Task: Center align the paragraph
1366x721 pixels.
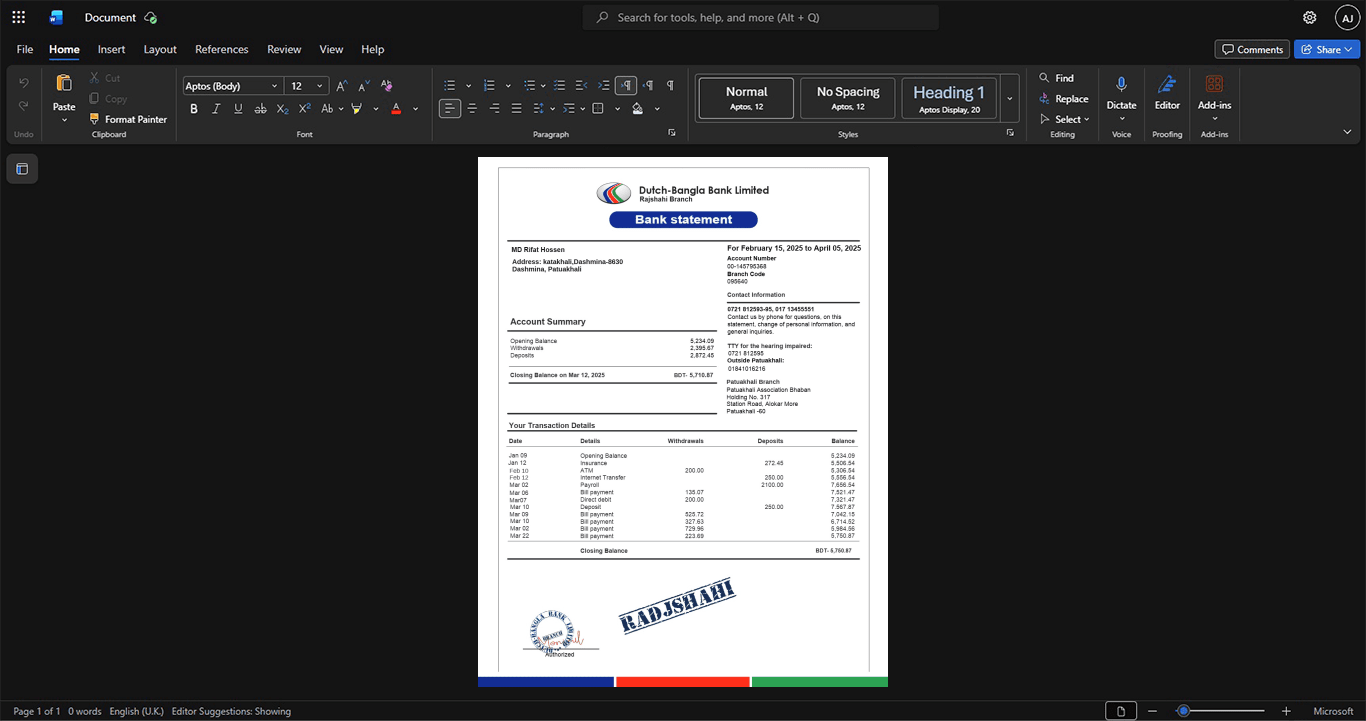Action: 472,108
